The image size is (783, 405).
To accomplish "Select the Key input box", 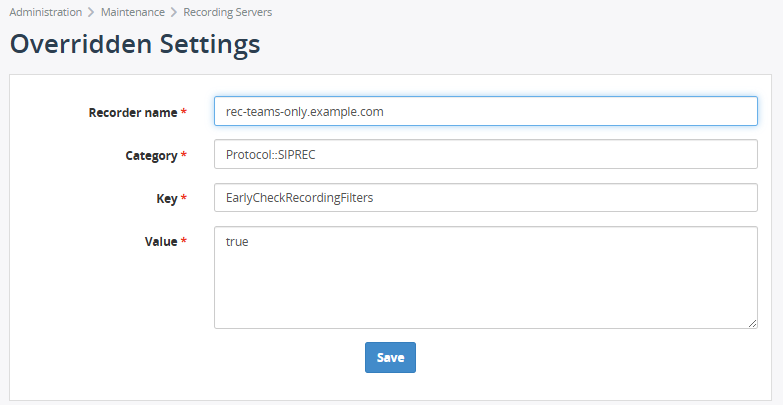I will point(485,198).
